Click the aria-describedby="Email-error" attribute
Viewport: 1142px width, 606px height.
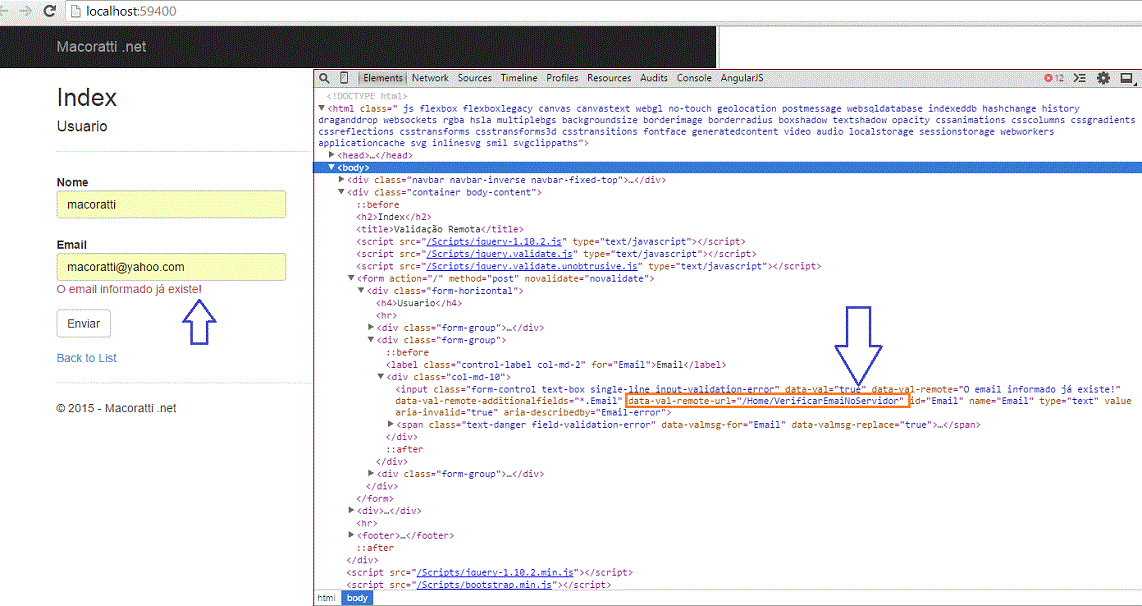tap(588, 413)
